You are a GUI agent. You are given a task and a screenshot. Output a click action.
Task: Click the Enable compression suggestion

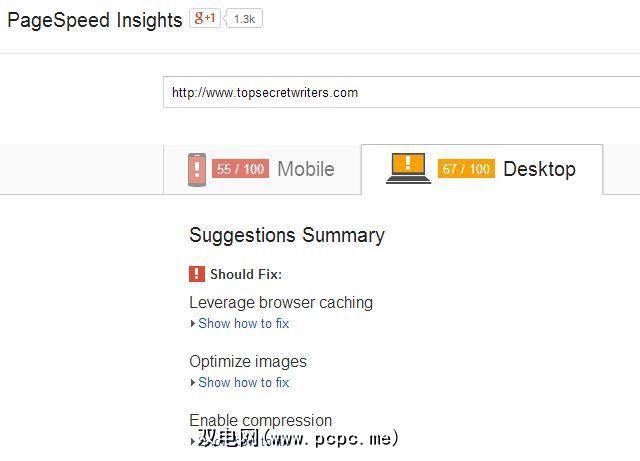tap(260, 420)
